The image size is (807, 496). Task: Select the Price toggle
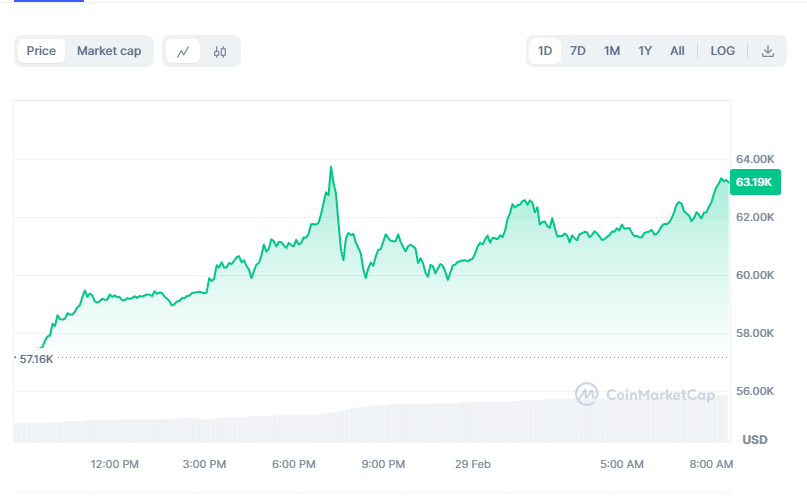[41, 51]
